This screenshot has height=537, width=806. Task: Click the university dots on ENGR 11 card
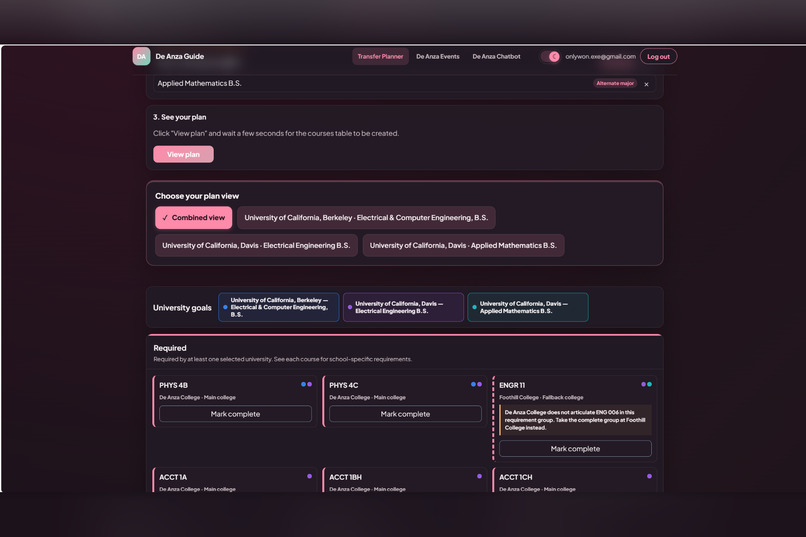pos(647,384)
